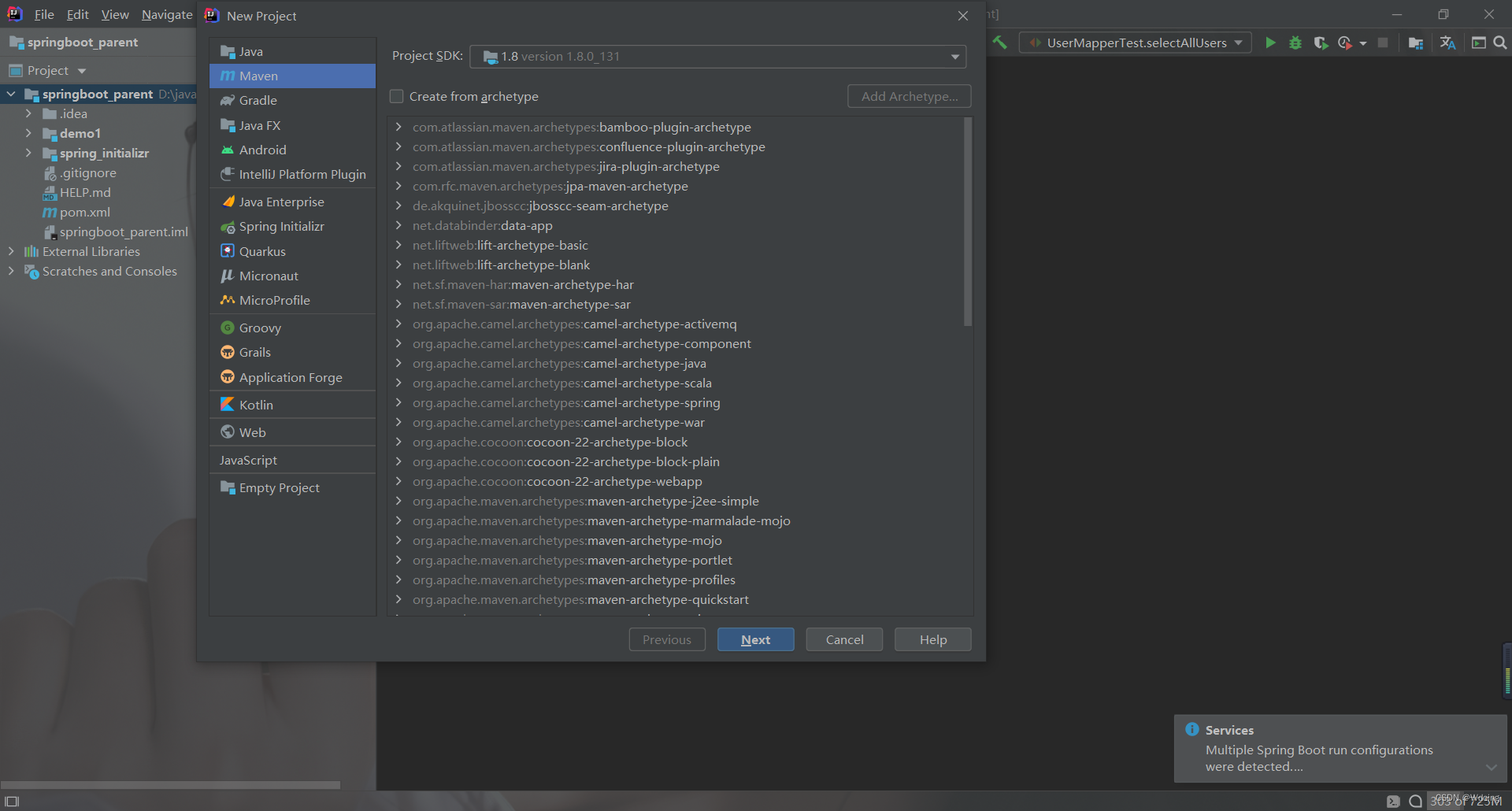The width and height of the screenshot is (1512, 811).
Task: Select Web project type
Action: (292, 432)
